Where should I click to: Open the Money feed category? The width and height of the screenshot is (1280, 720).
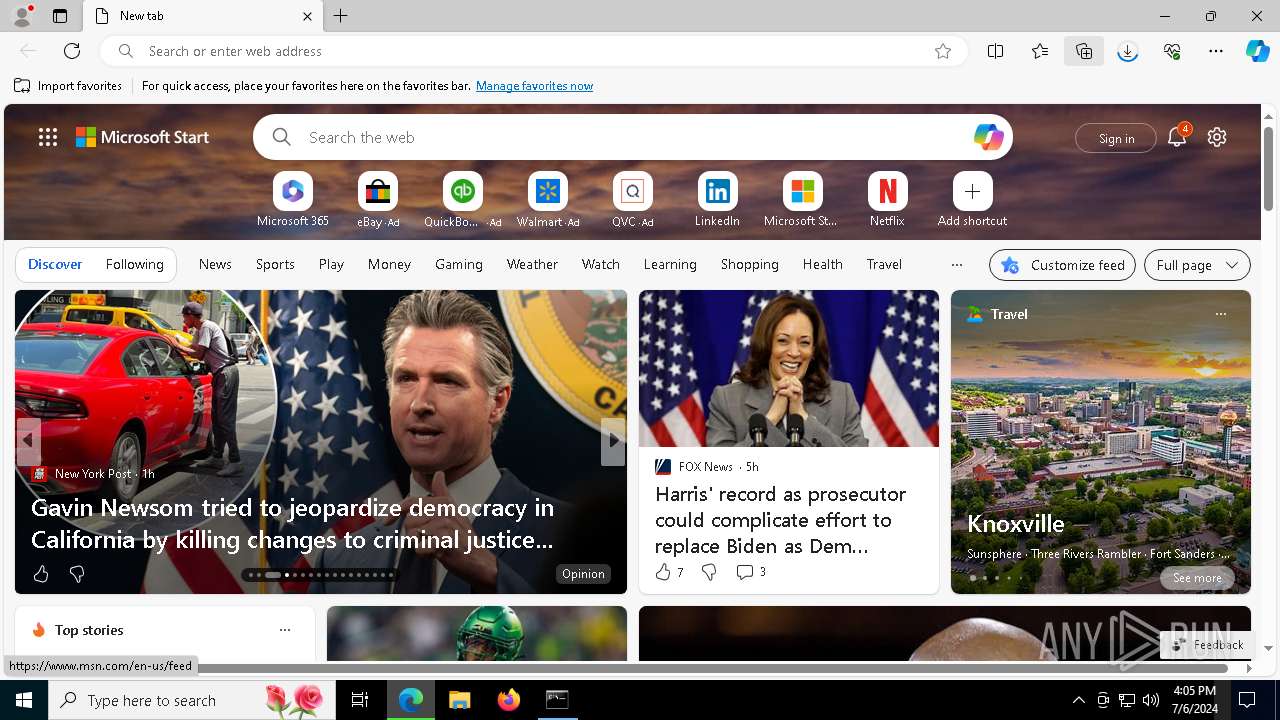coord(389,264)
